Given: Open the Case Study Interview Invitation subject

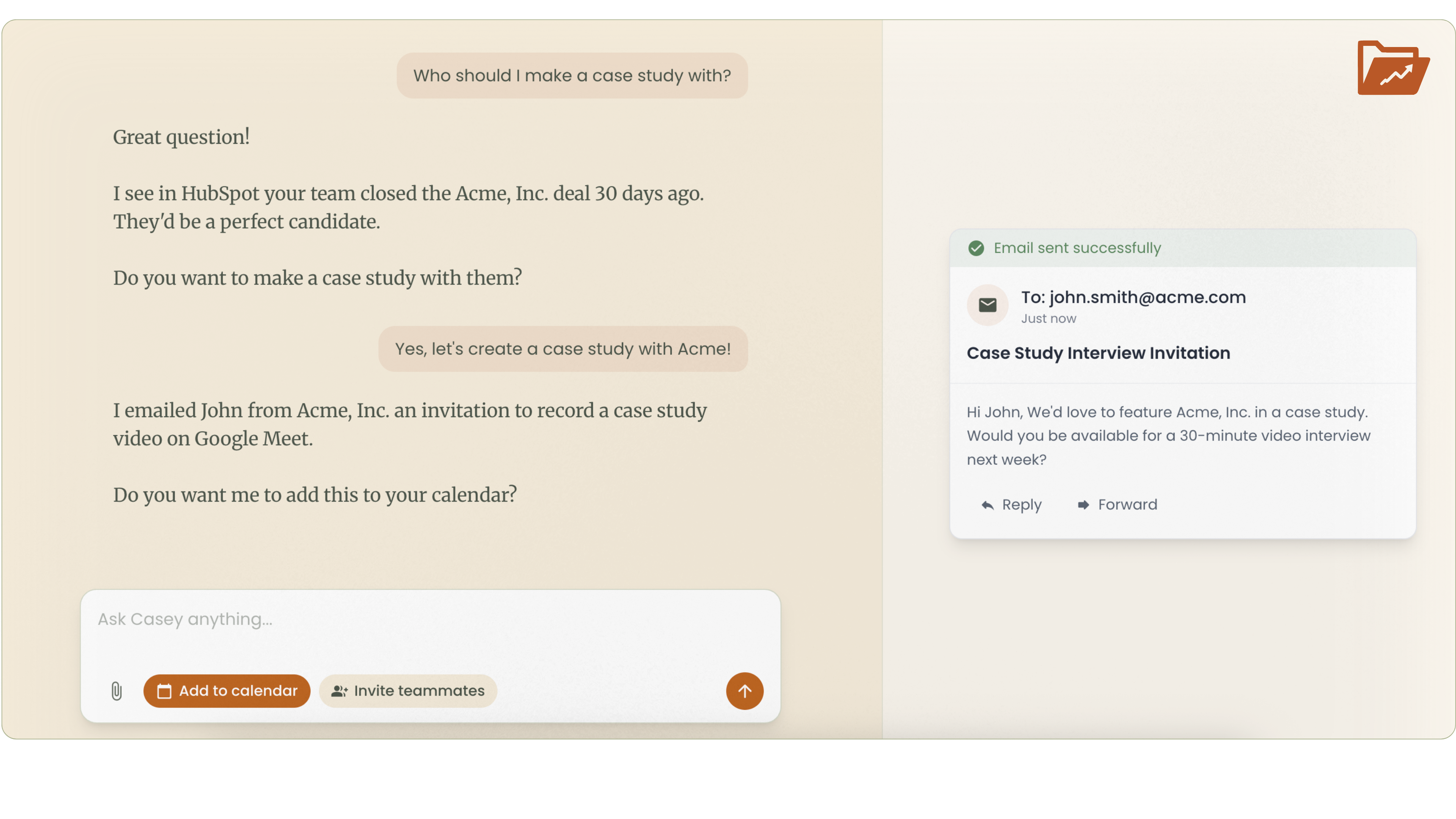Looking at the screenshot, I should (1098, 353).
